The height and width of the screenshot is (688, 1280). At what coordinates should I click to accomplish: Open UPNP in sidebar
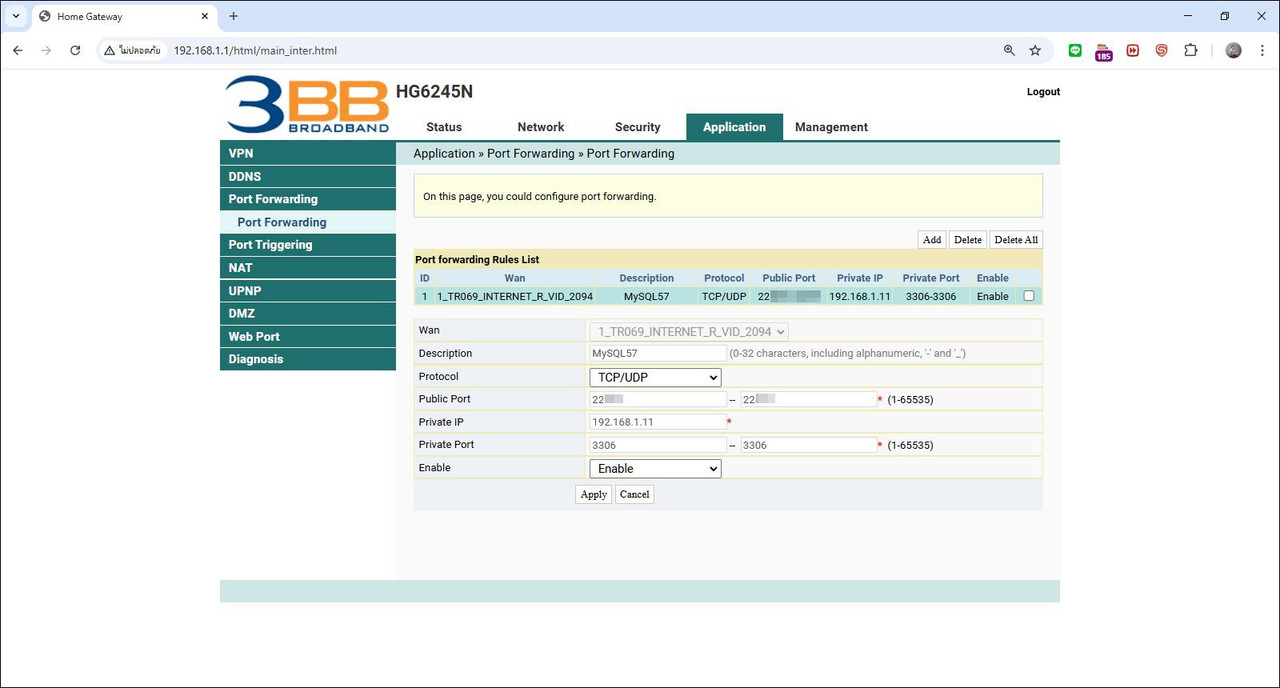pyautogui.click(x=308, y=291)
